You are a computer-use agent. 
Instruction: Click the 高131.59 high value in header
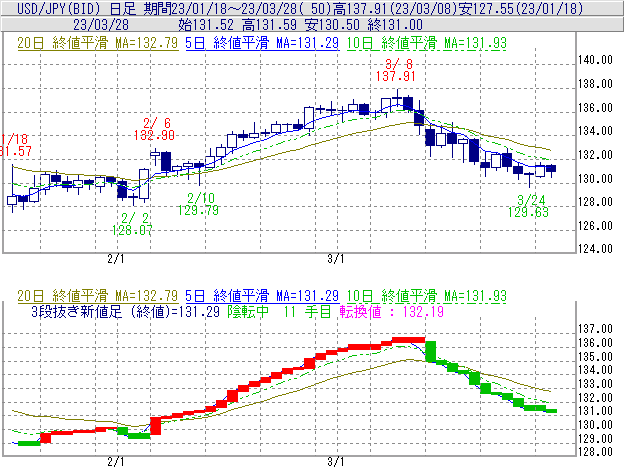point(269,25)
